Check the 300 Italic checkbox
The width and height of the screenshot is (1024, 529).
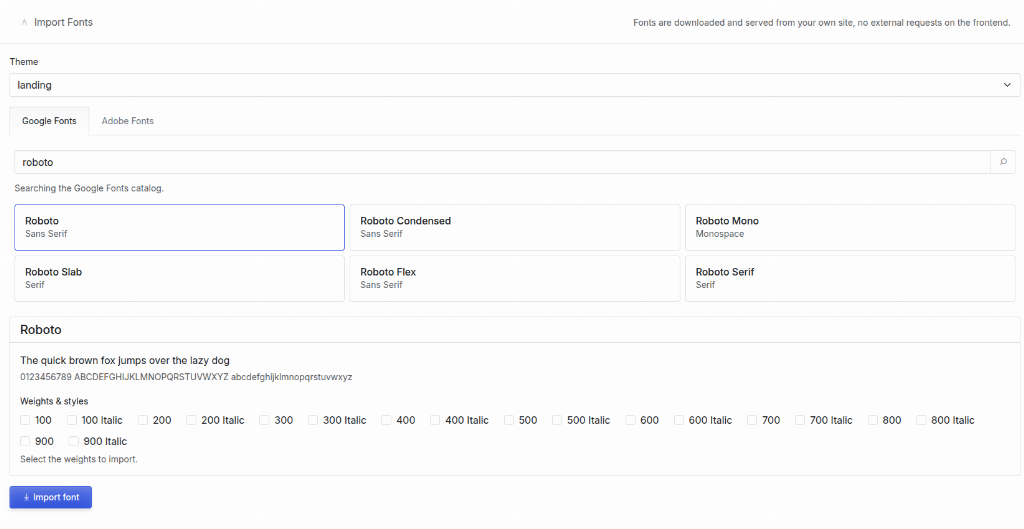[x=313, y=420]
